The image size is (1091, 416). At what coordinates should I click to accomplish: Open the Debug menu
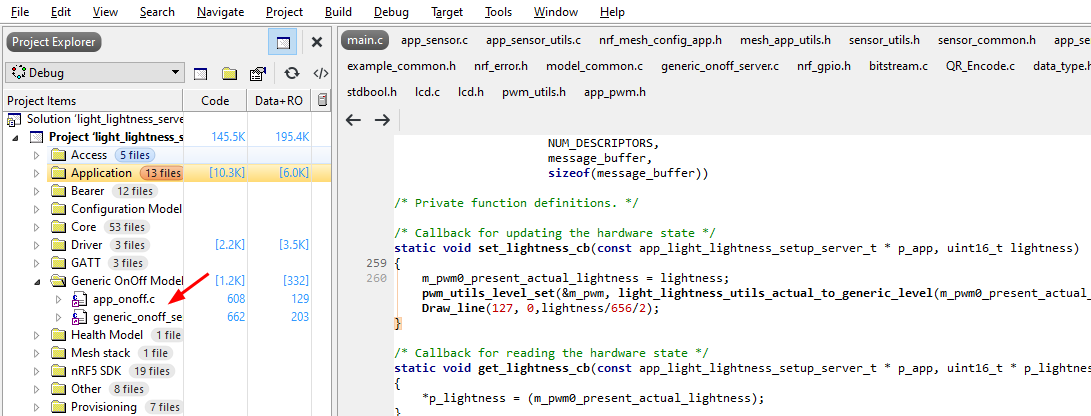pyautogui.click(x=392, y=12)
